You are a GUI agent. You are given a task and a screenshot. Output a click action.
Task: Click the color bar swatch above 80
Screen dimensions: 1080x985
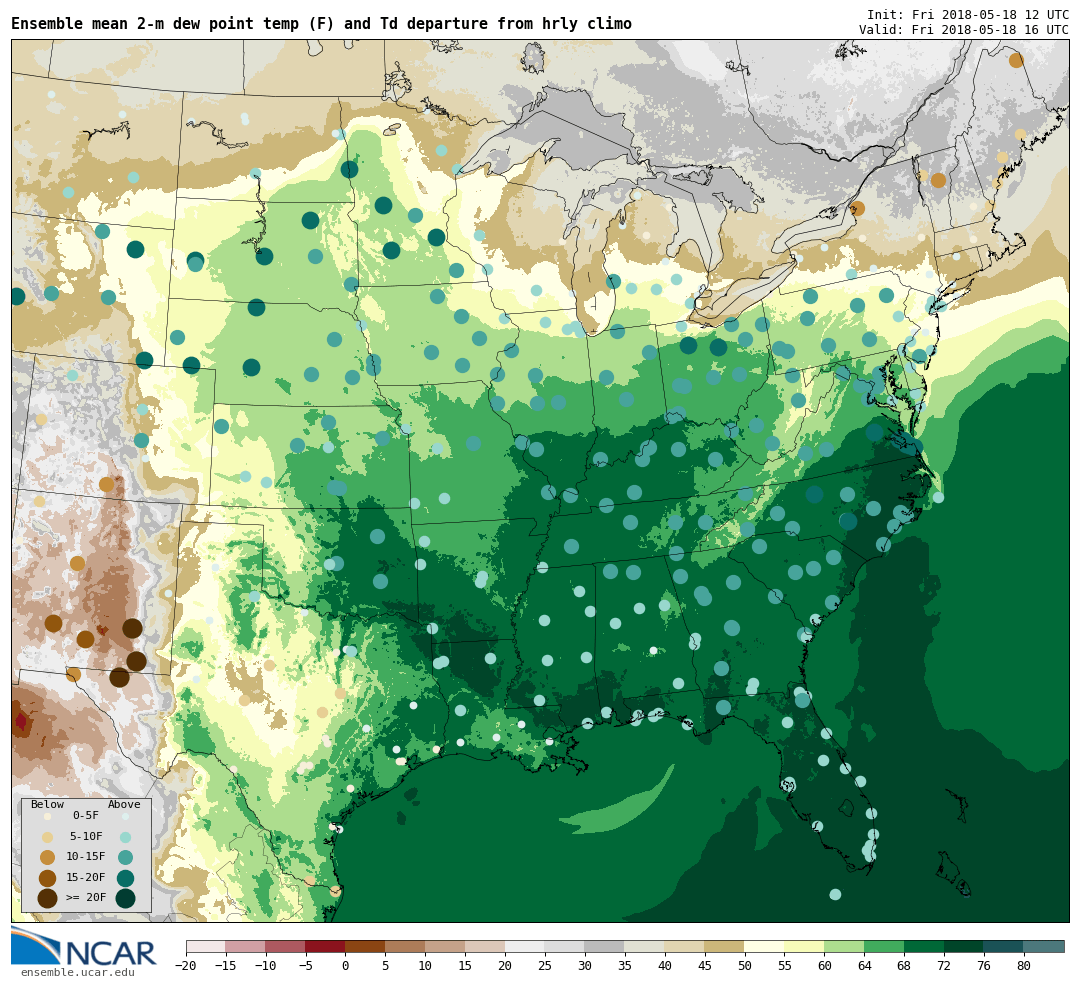(x=1044, y=947)
